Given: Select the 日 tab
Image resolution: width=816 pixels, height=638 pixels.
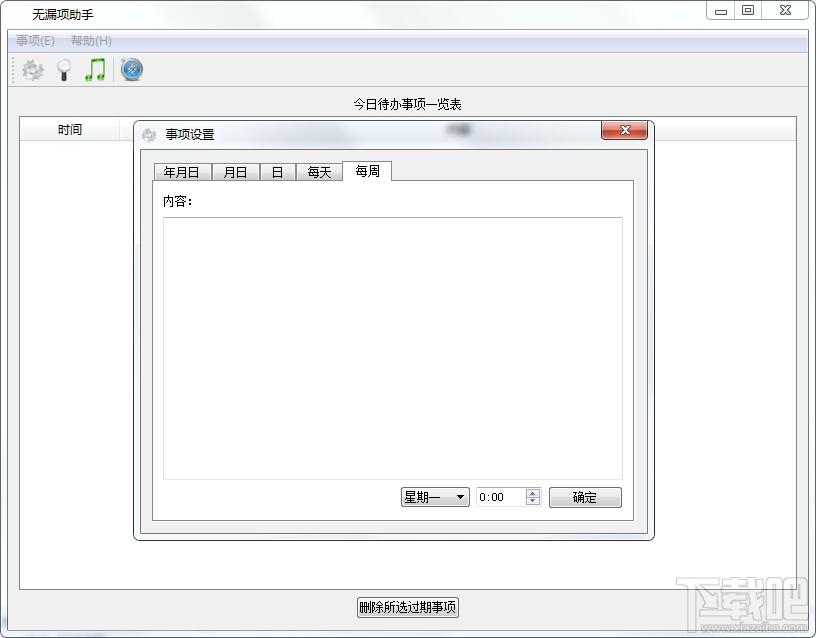Looking at the screenshot, I should (x=277, y=172).
